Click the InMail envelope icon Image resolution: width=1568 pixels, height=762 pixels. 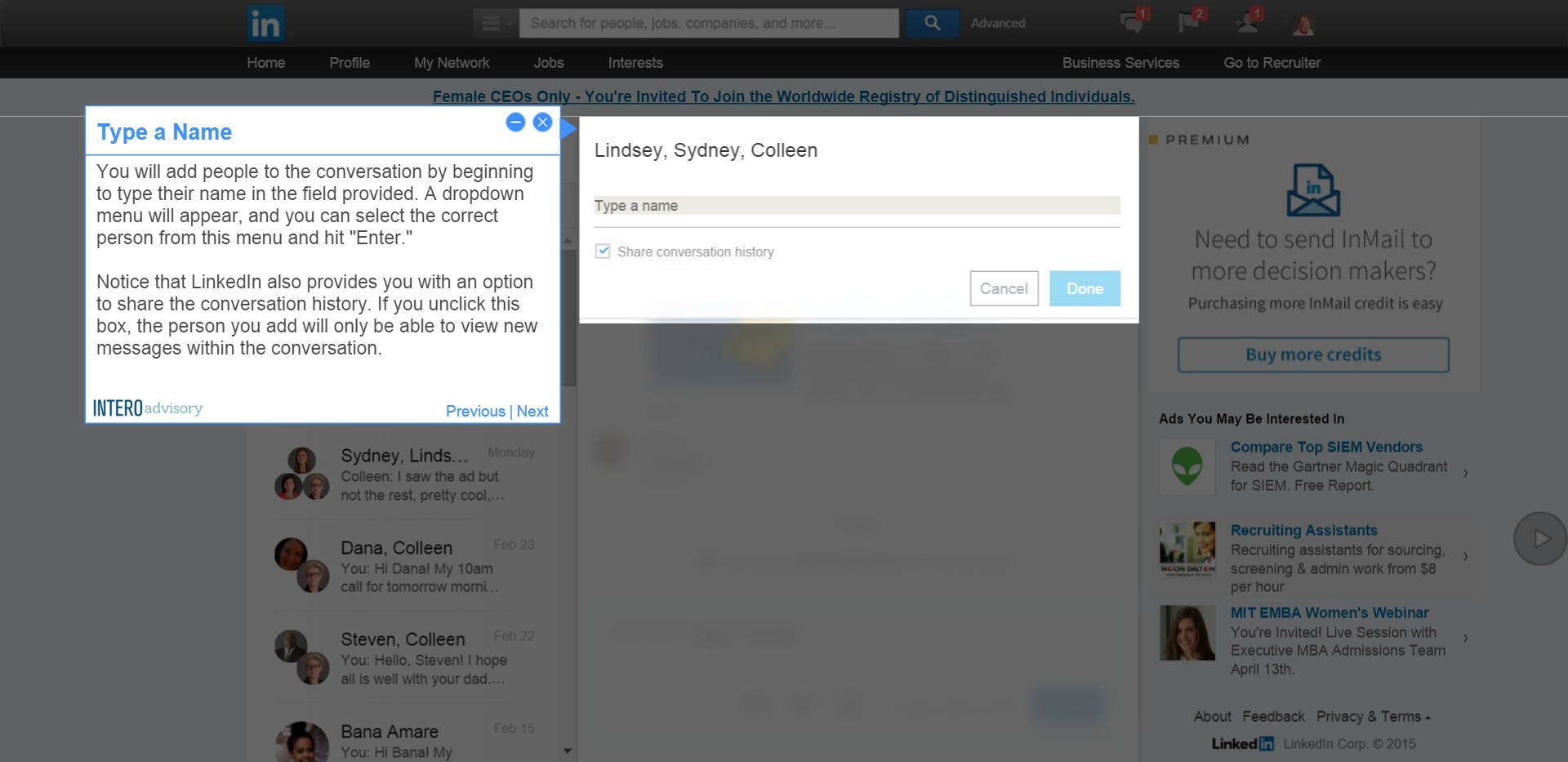tap(1313, 189)
